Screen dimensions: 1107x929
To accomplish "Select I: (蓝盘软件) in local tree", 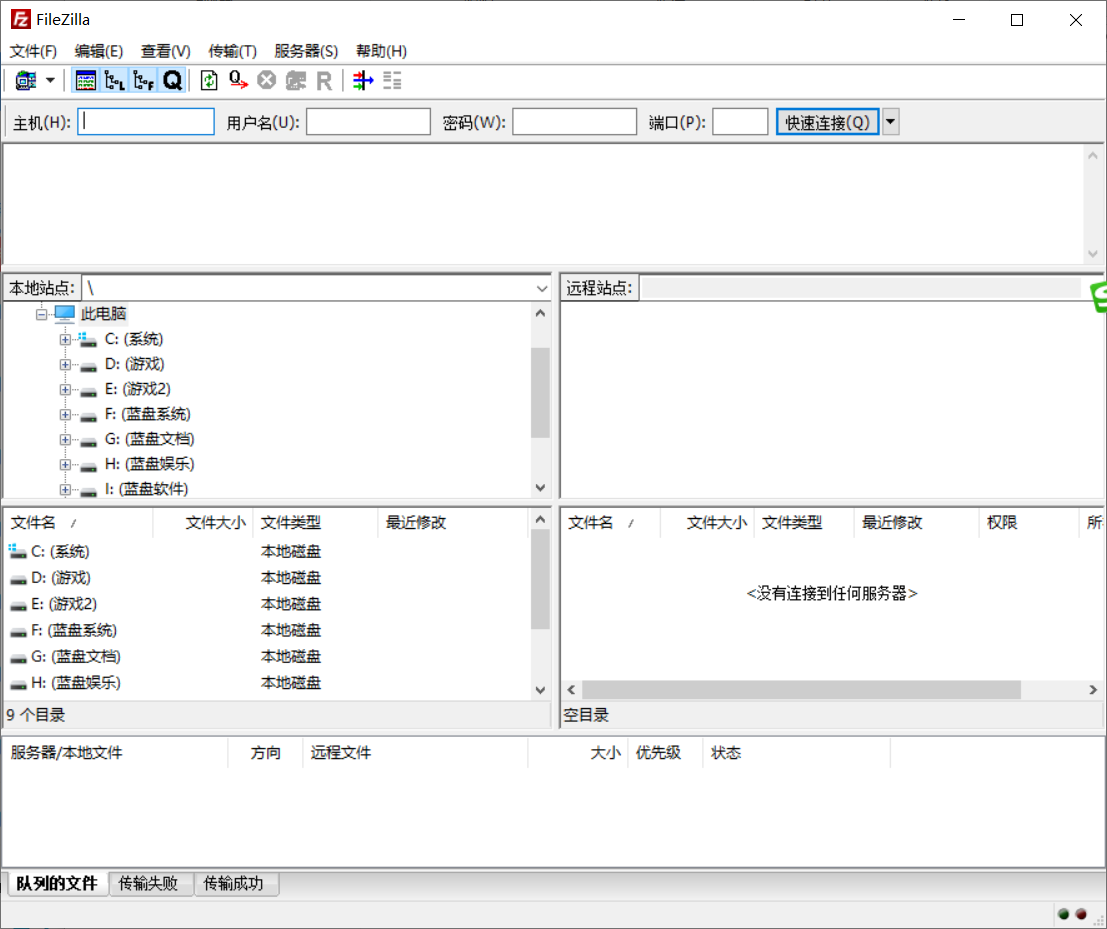I will [x=146, y=489].
